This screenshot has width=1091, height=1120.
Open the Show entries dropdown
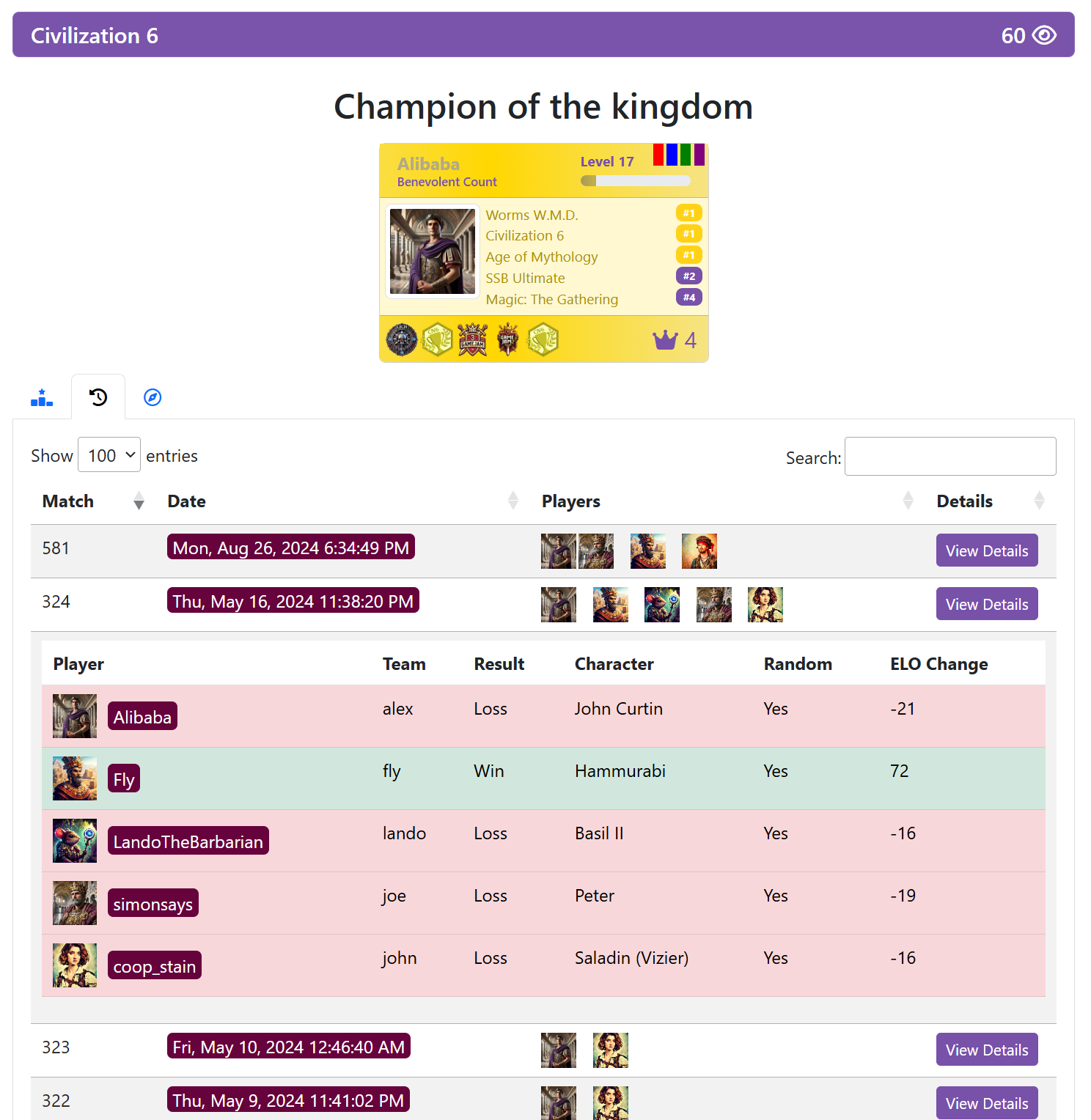tap(109, 454)
